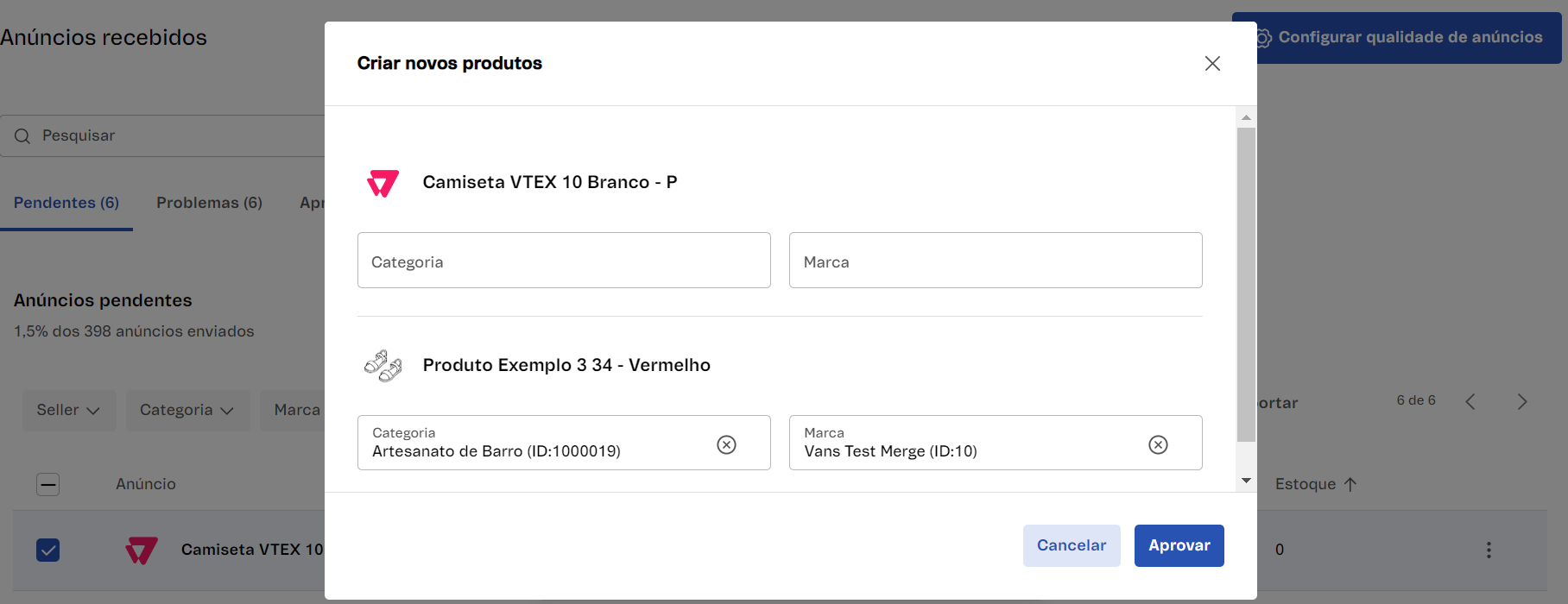Open the Seller filter dropdown

[68, 410]
